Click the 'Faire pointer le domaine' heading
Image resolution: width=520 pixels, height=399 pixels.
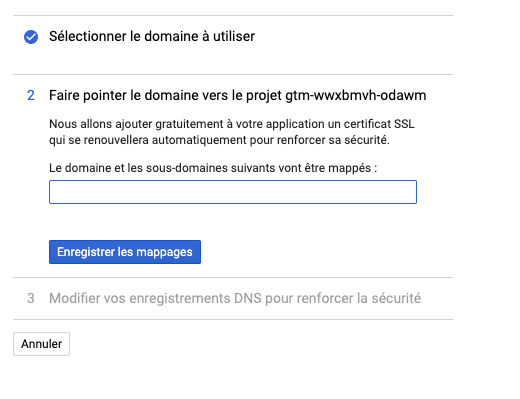tap(237, 95)
